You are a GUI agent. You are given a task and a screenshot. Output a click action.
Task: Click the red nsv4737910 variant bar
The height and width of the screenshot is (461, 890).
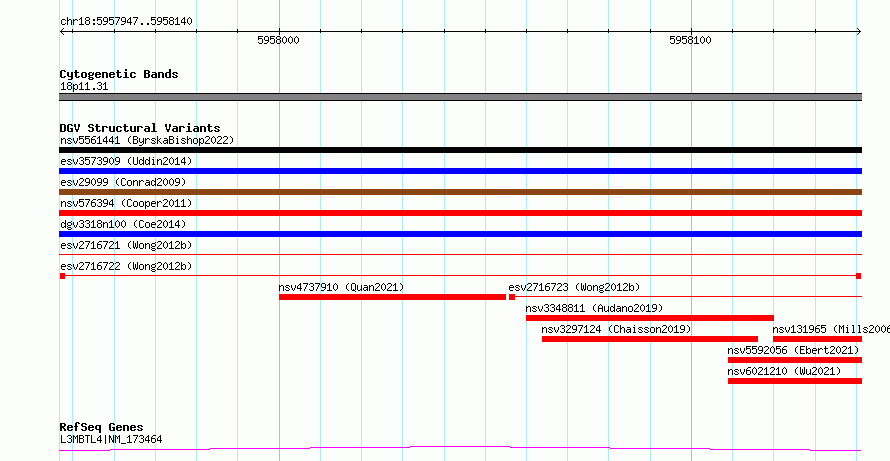point(392,297)
